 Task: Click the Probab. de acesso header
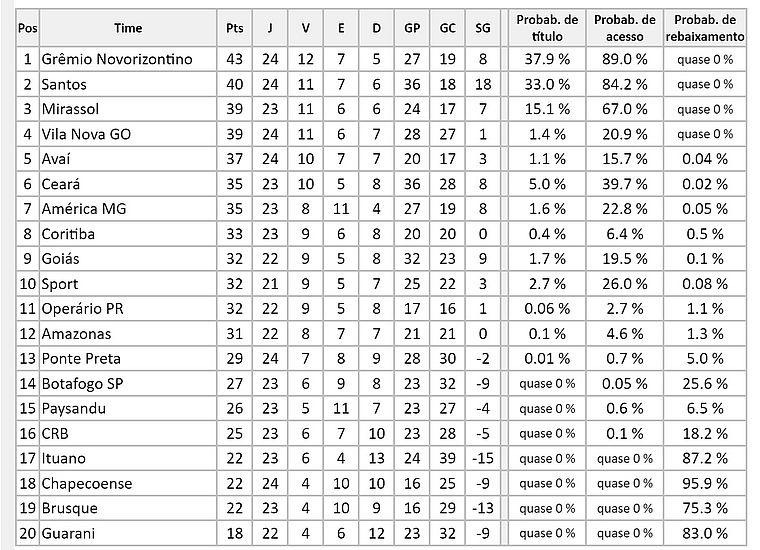click(625, 28)
